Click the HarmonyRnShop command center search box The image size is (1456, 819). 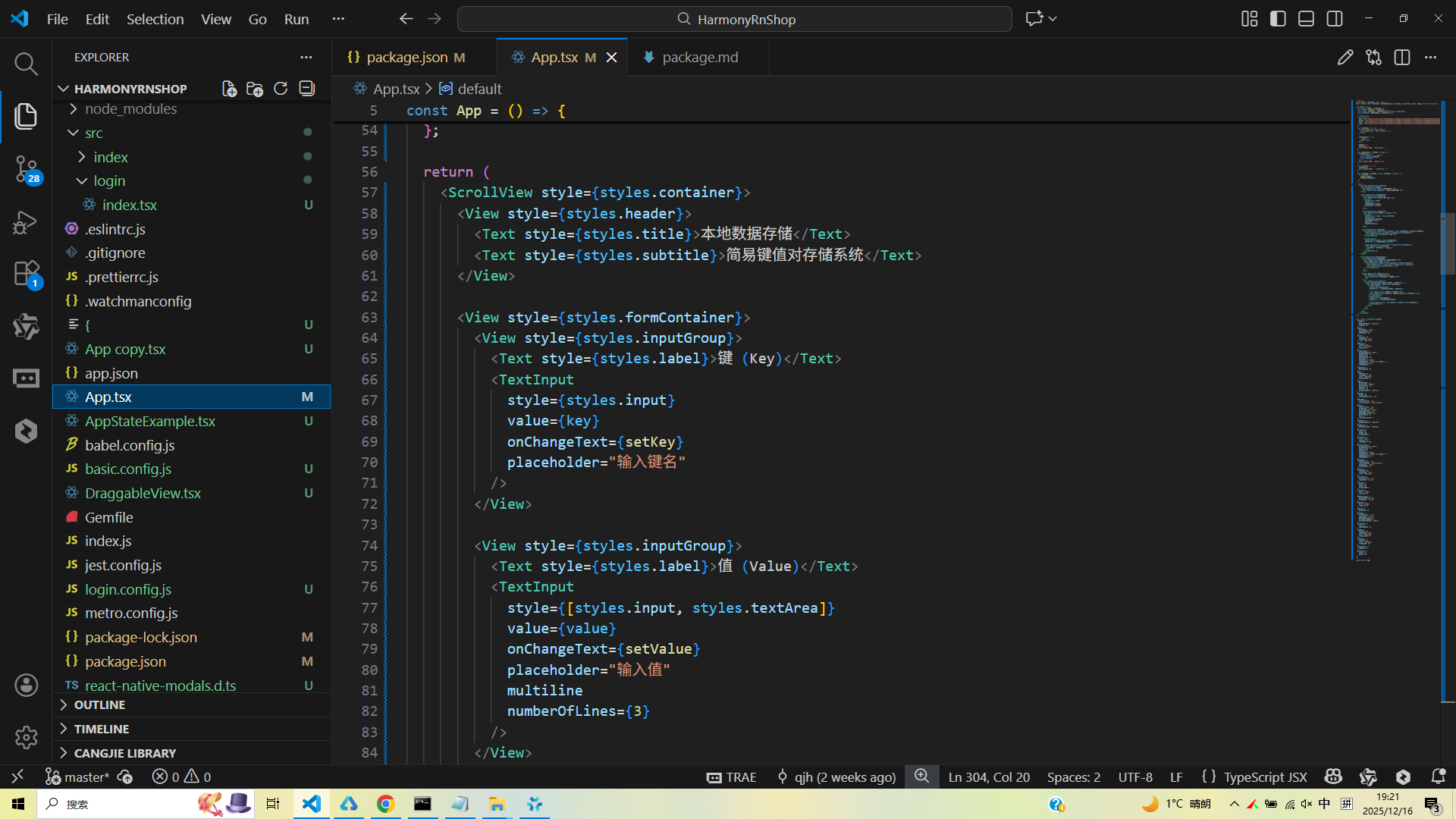point(734,19)
